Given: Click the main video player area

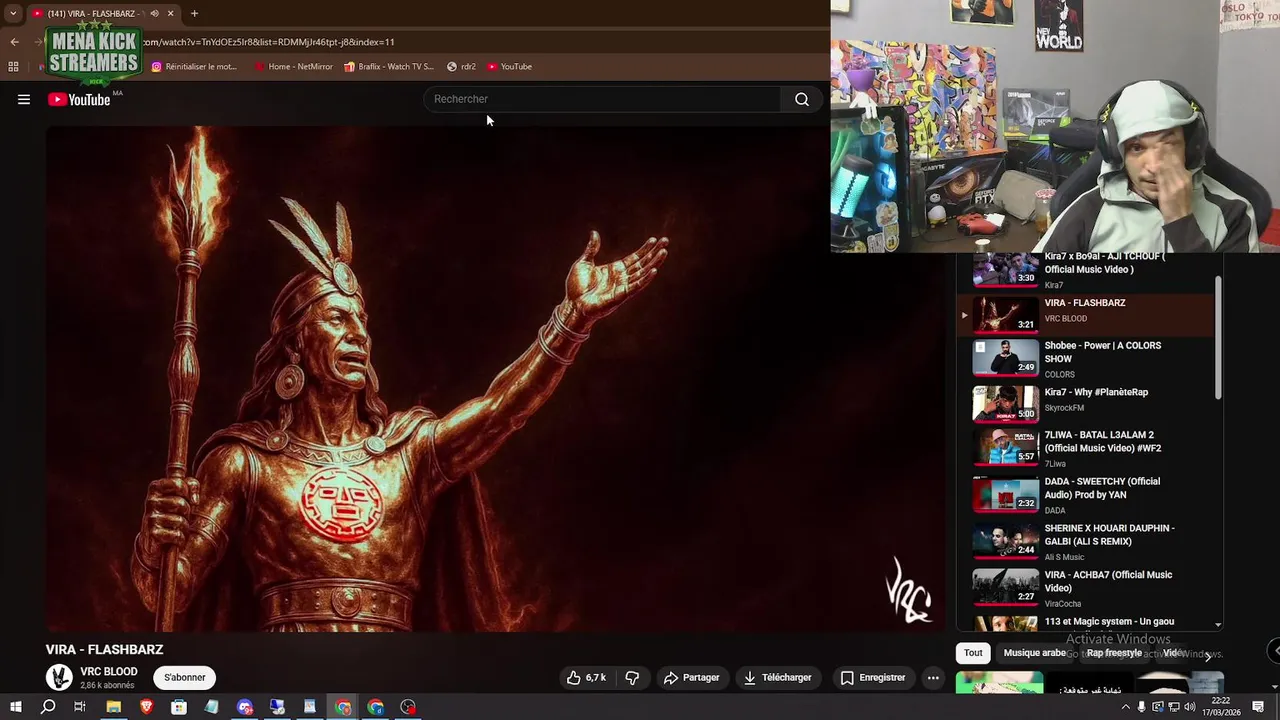Looking at the screenshot, I should click(x=495, y=378).
